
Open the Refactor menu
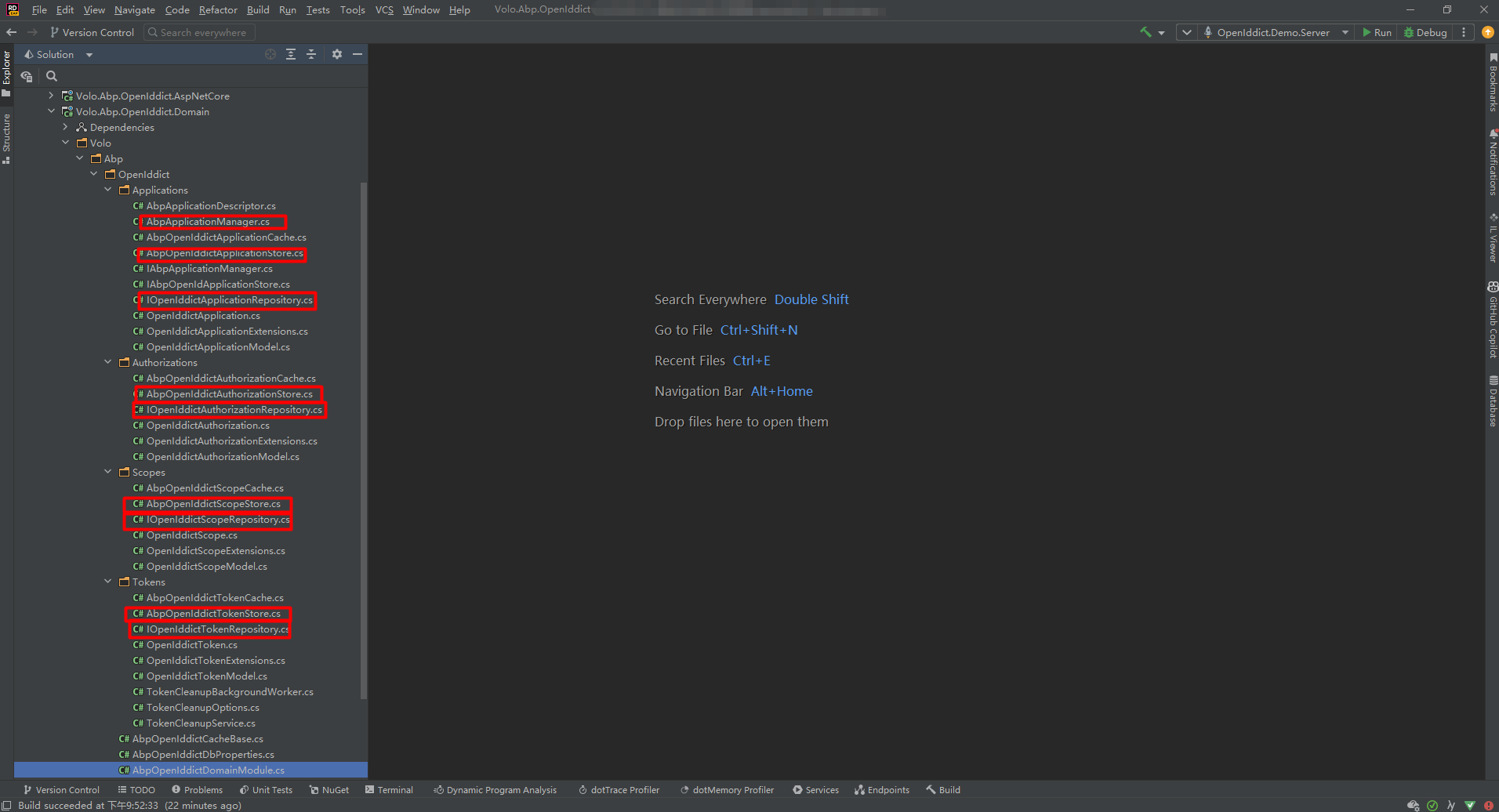pyautogui.click(x=217, y=9)
